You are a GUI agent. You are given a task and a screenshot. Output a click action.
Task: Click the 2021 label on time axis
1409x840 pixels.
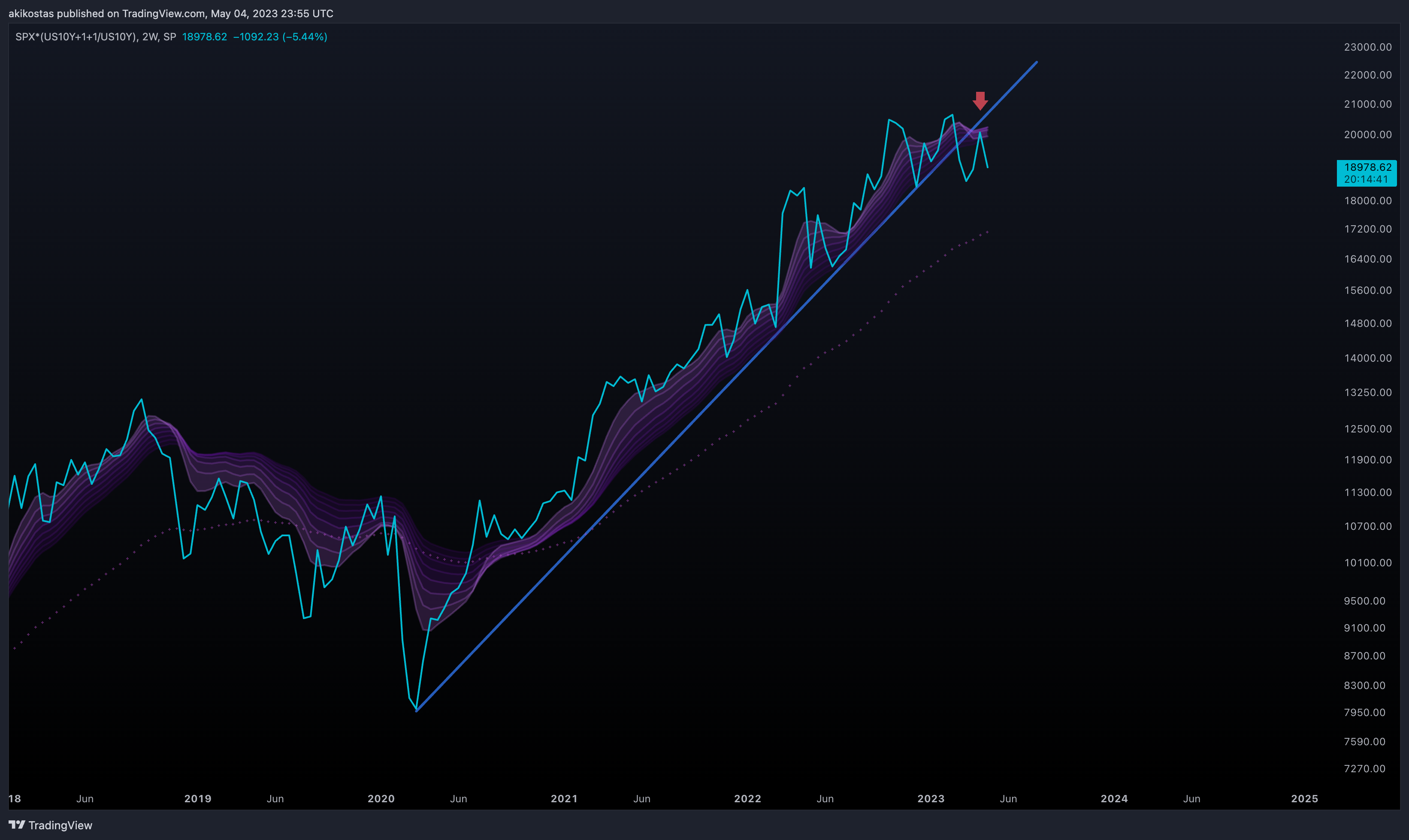[564, 799]
